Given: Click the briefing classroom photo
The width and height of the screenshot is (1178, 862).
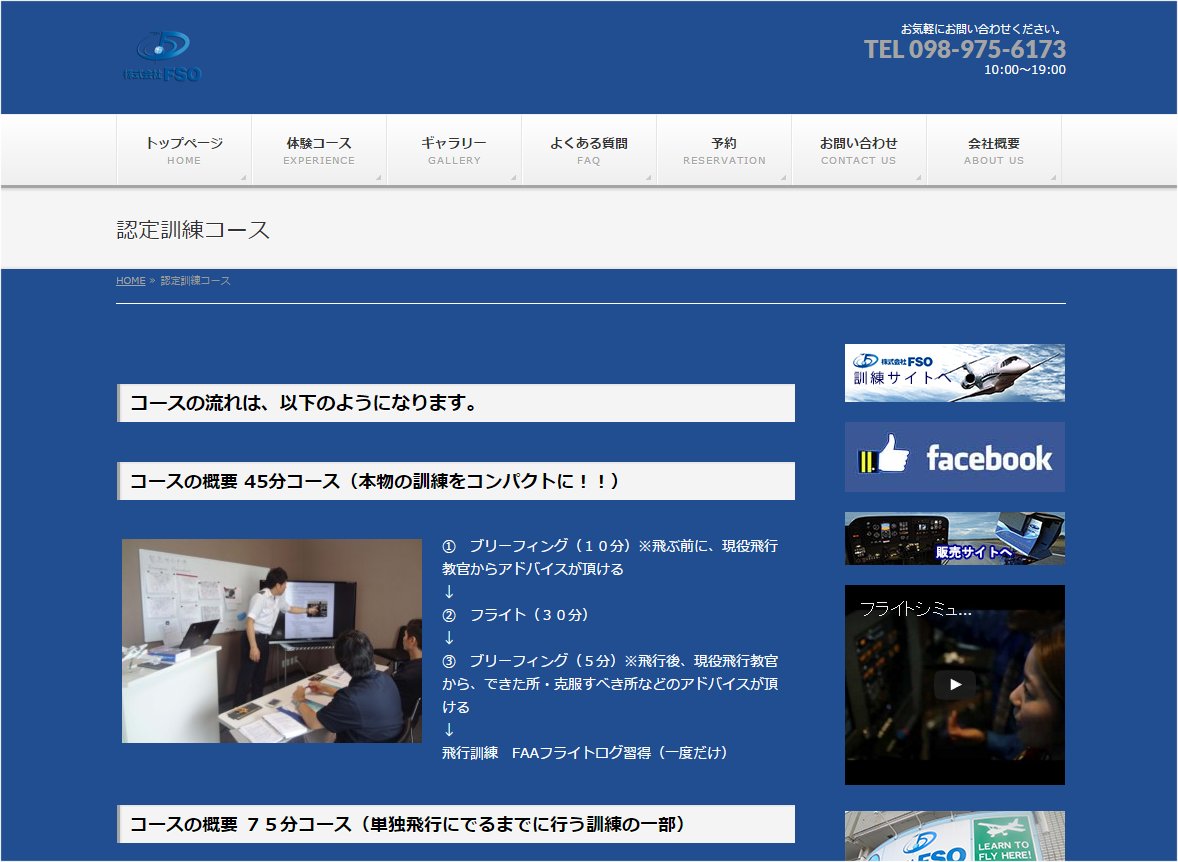Looking at the screenshot, I should 272,641.
